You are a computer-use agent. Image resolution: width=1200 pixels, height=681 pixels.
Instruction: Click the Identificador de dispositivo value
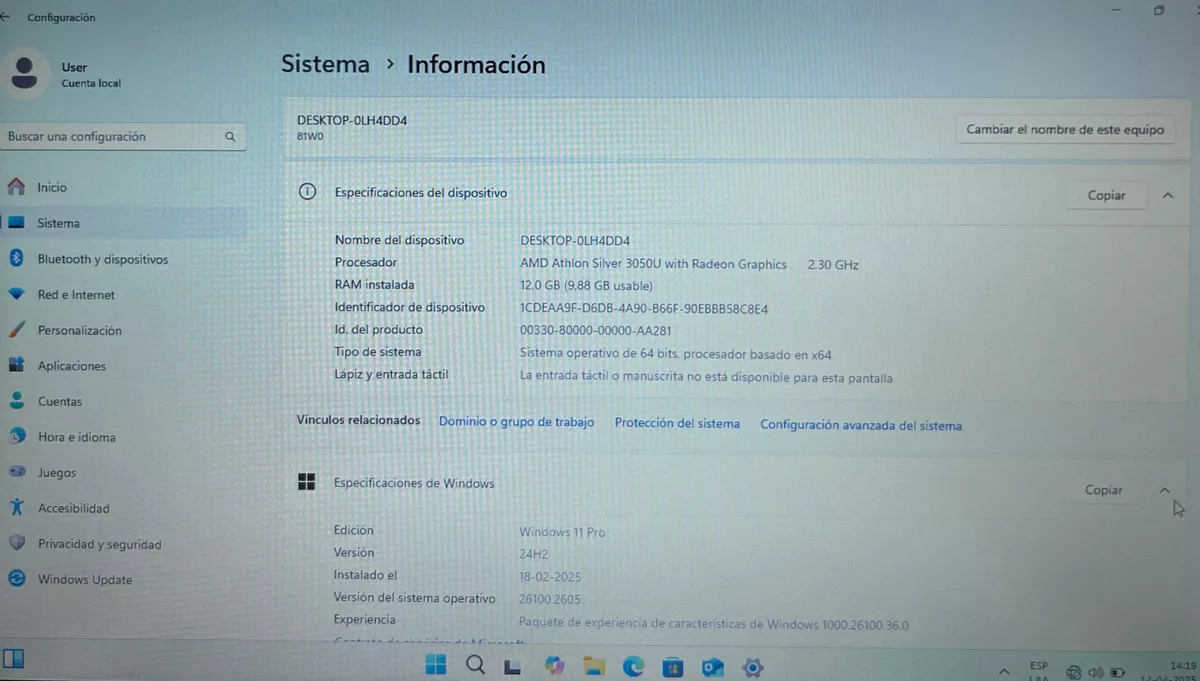pos(644,308)
